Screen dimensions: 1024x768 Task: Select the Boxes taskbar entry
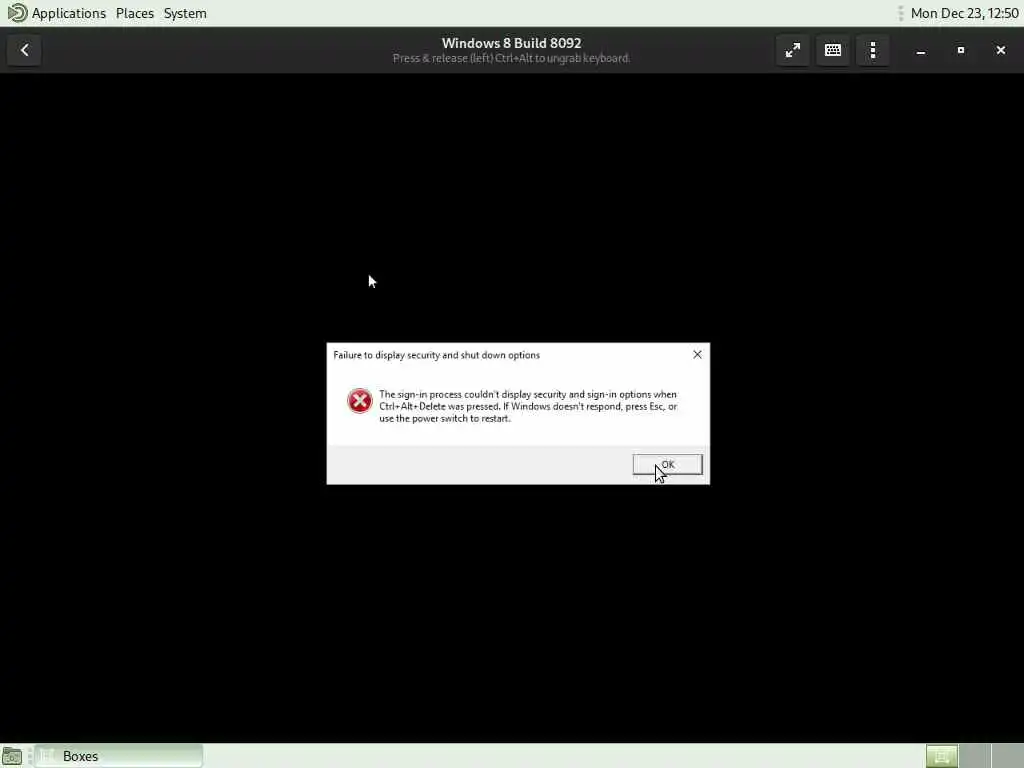(x=119, y=756)
